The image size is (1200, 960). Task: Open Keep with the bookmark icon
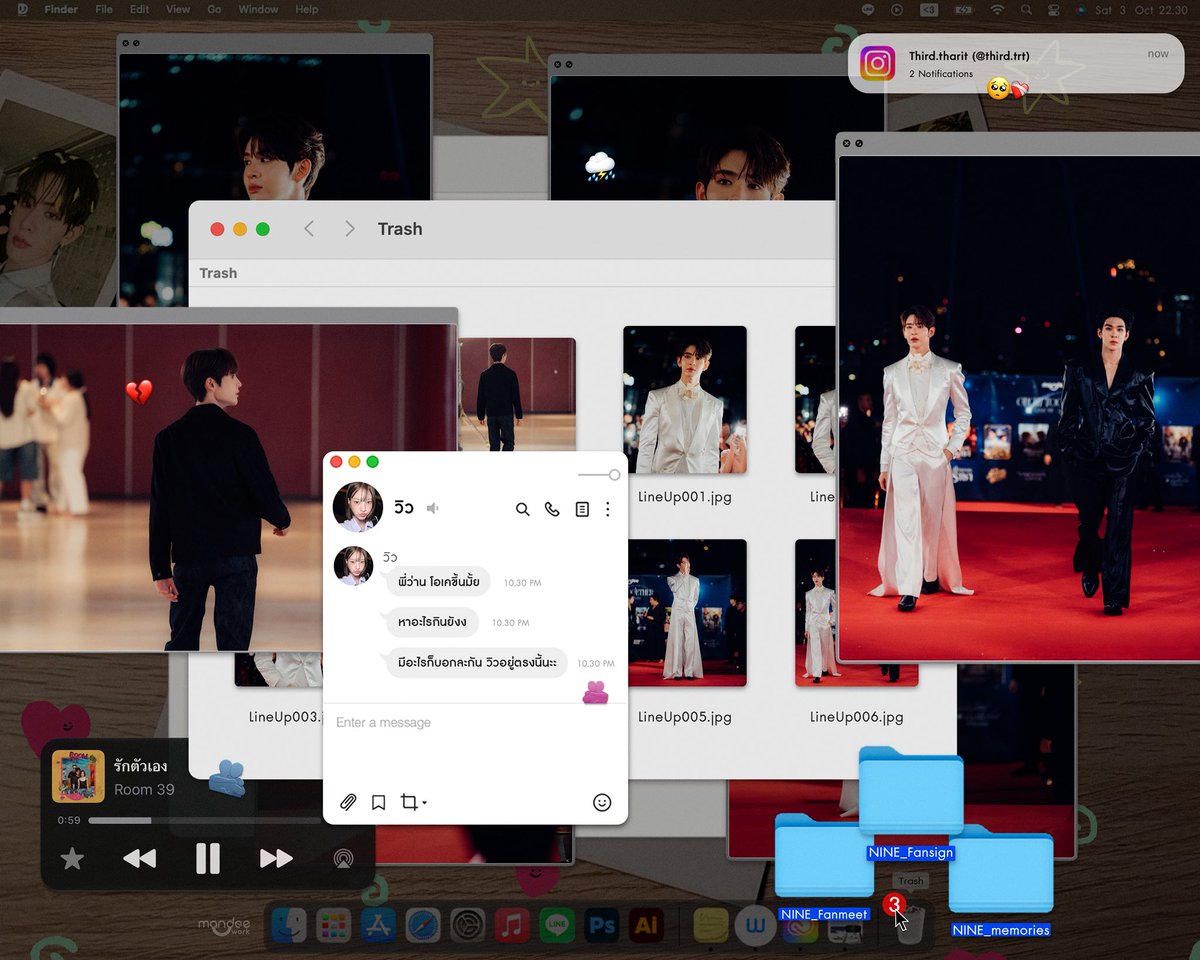378,802
